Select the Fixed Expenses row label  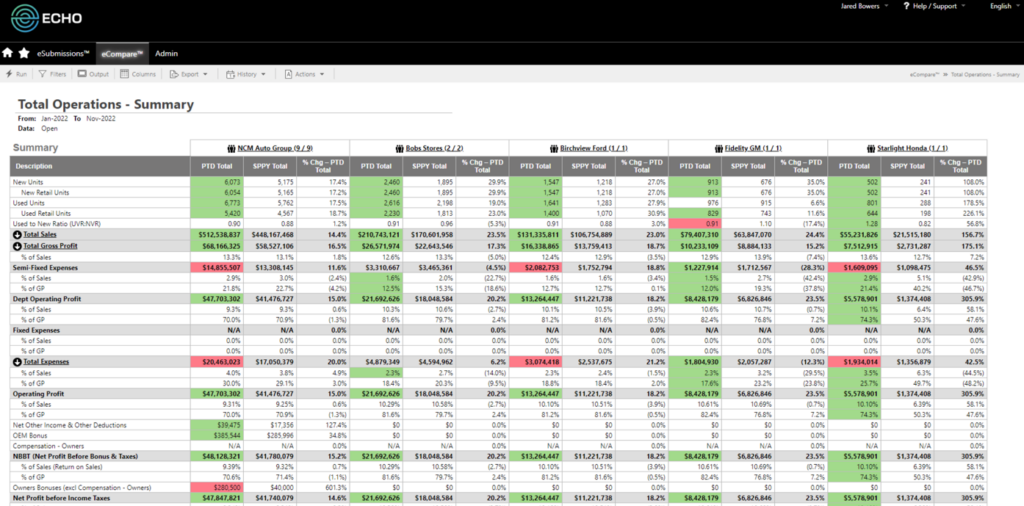pos(36,330)
